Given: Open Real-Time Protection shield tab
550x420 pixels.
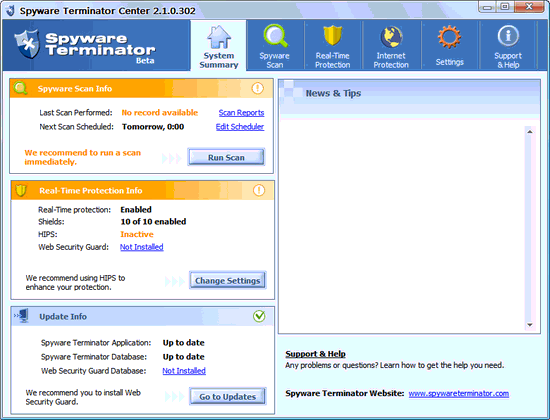Looking at the screenshot, I should (x=333, y=46).
